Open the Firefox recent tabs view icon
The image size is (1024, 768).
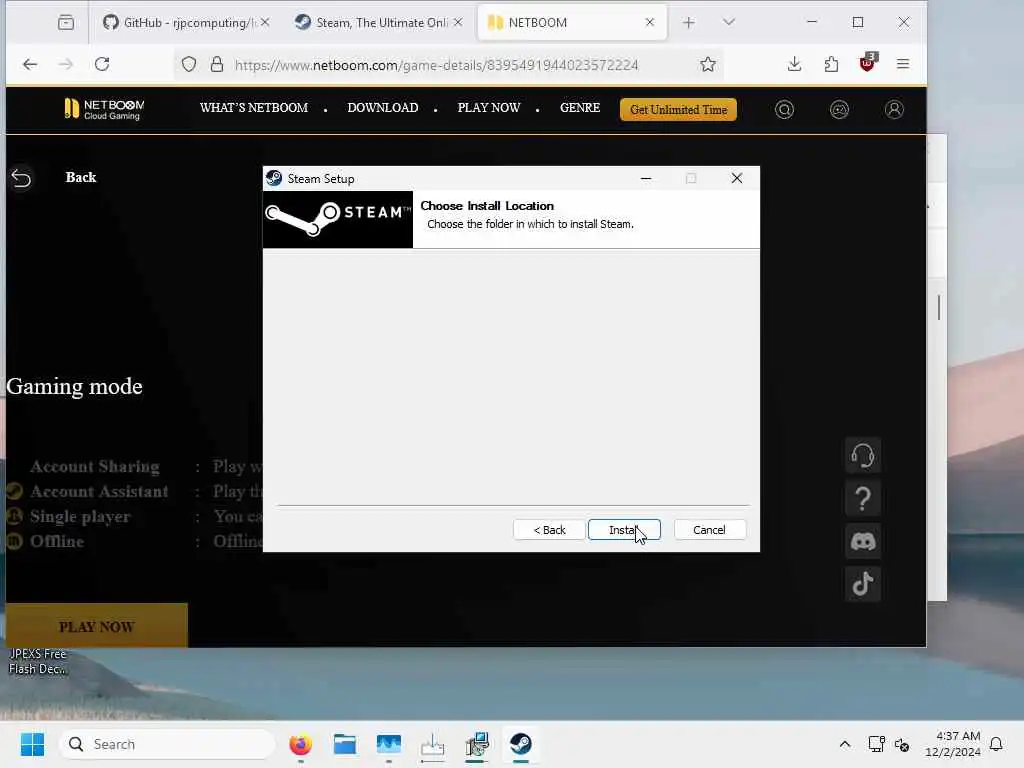[x=66, y=23]
